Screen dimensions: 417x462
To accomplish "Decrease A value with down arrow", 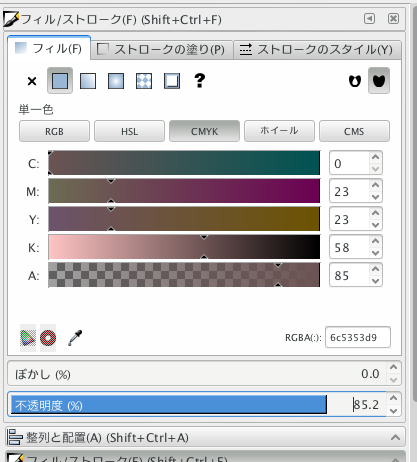I will pos(376,281).
